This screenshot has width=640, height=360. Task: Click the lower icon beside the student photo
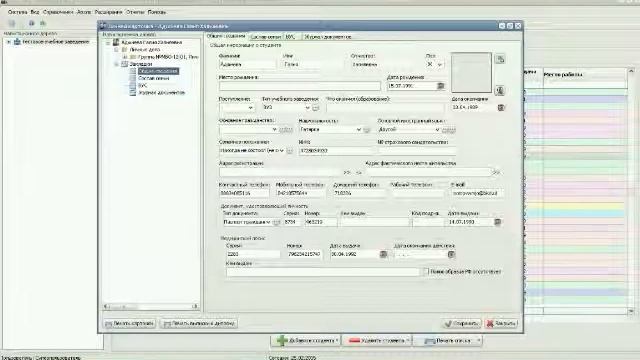click(x=500, y=90)
